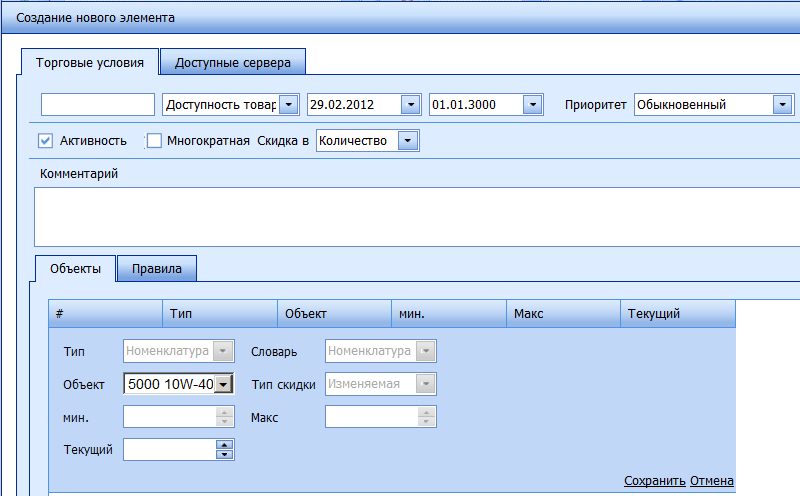Expand the Объект 5000 10W-40 dropdown
The height and width of the screenshot is (496, 800).
pos(224,384)
